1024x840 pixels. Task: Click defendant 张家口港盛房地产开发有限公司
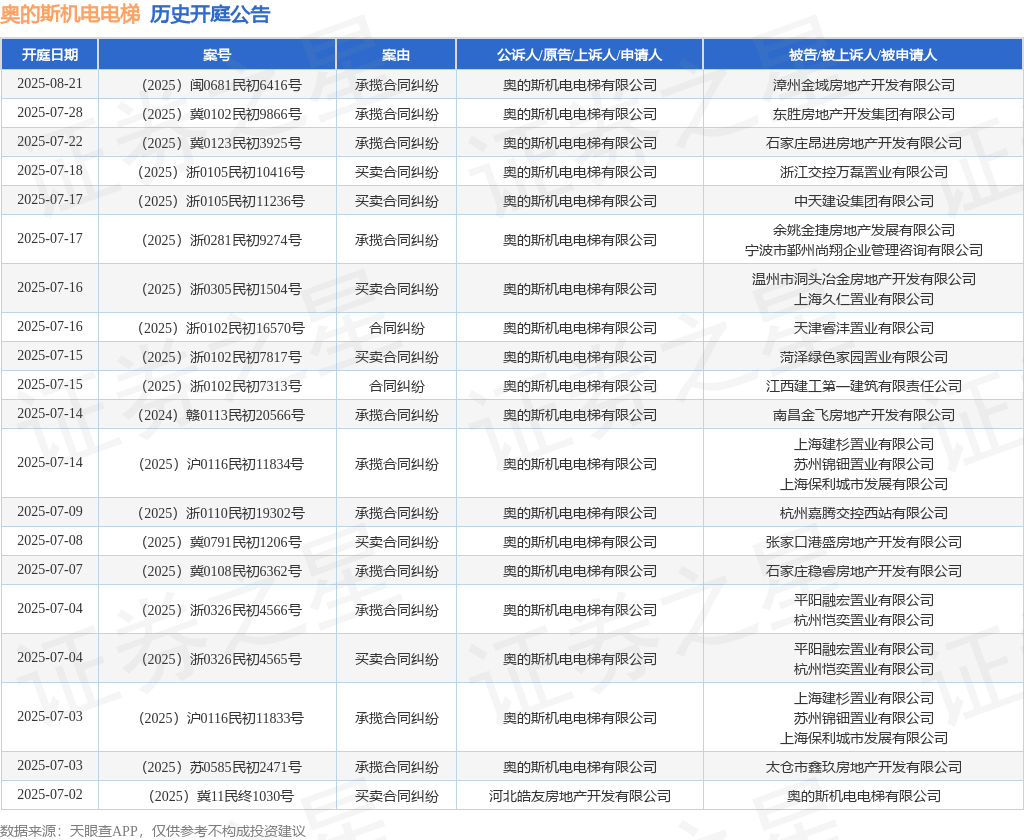[x=863, y=542]
